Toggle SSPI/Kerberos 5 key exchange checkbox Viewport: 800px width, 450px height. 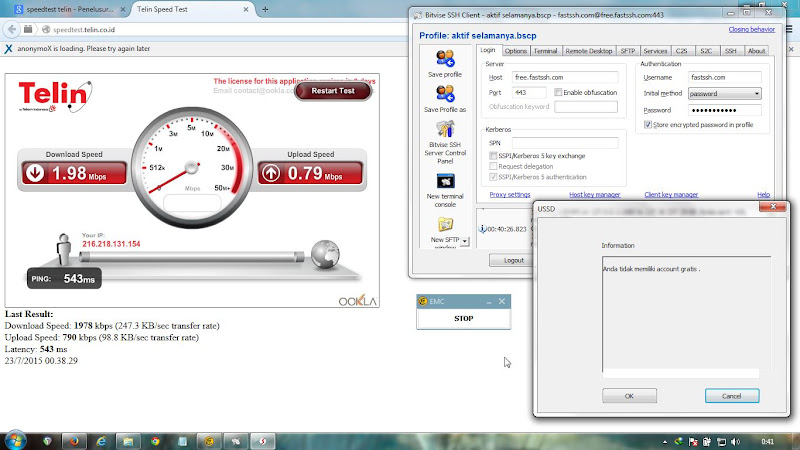point(493,156)
